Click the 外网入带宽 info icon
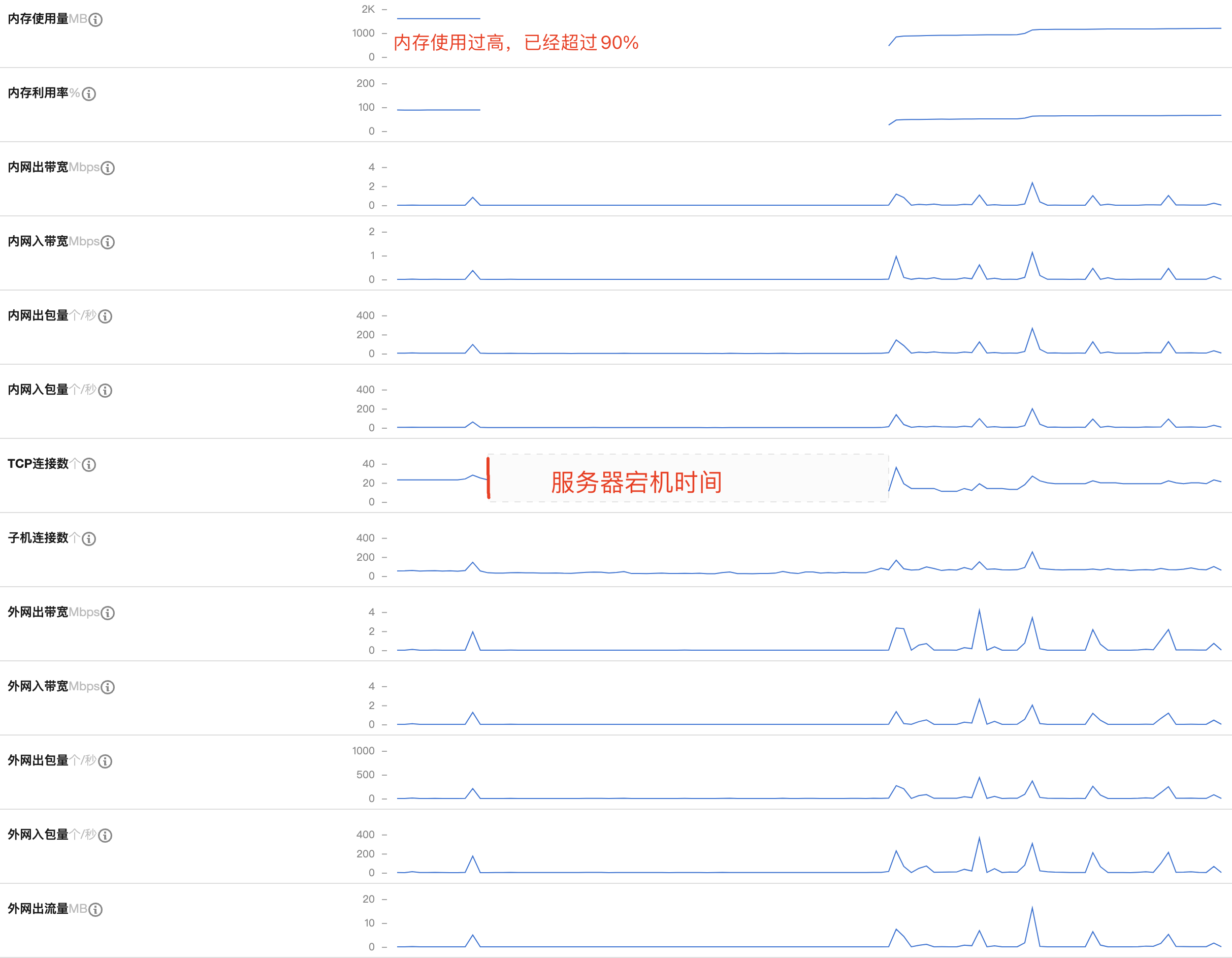1232x958 pixels. pos(108,687)
